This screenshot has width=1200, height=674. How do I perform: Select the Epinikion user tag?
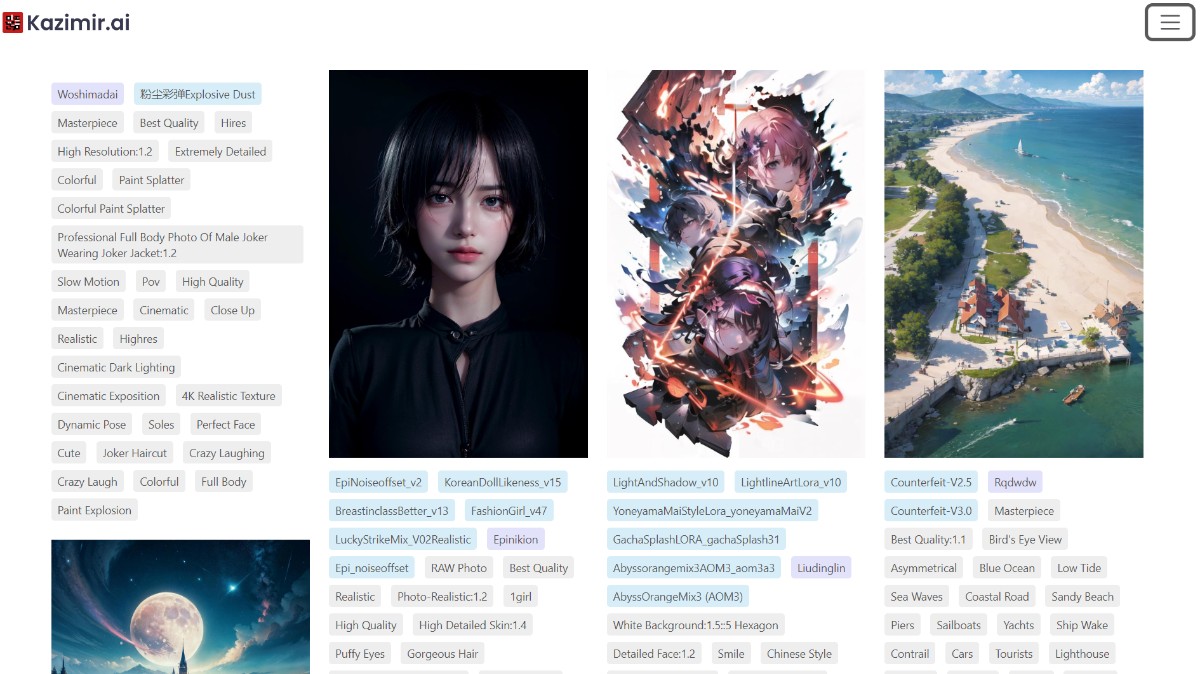tap(516, 539)
